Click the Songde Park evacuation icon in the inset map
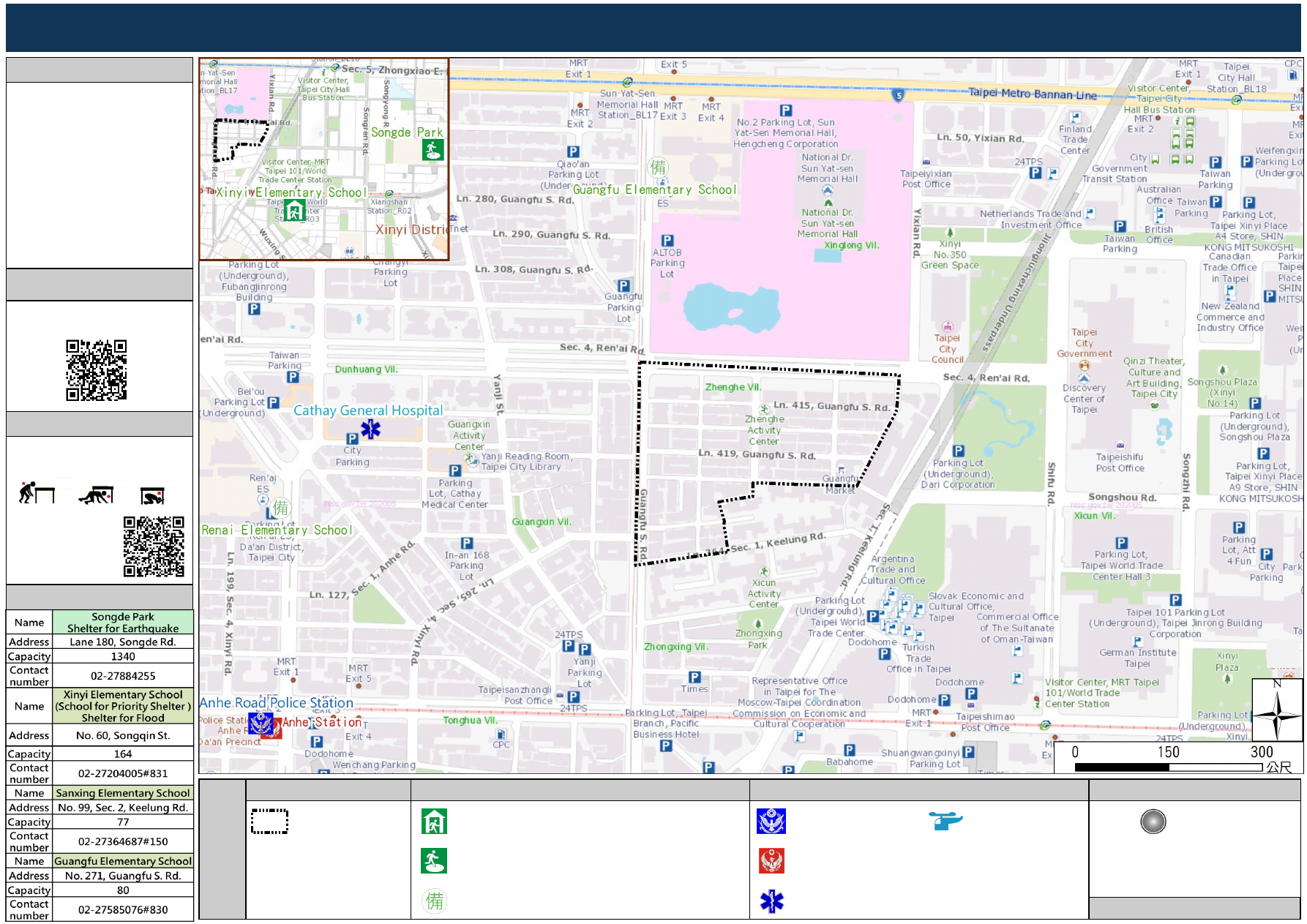 coord(432,150)
